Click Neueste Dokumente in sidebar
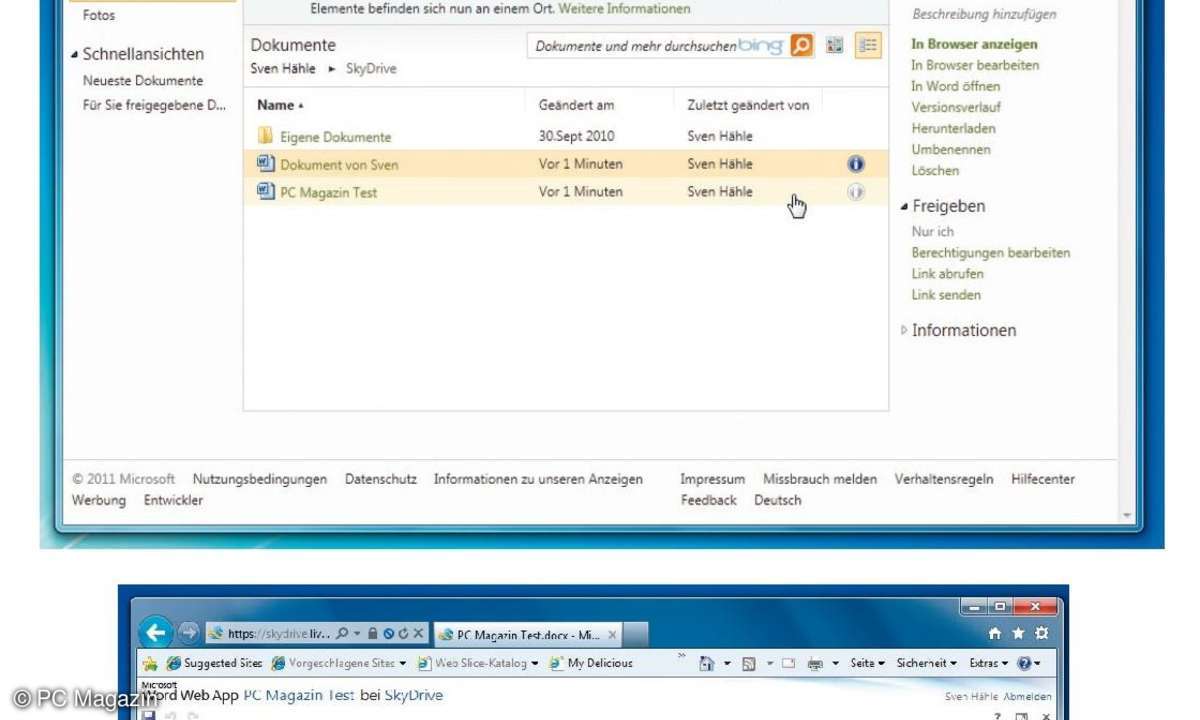The width and height of the screenshot is (1200, 720). pos(143,81)
